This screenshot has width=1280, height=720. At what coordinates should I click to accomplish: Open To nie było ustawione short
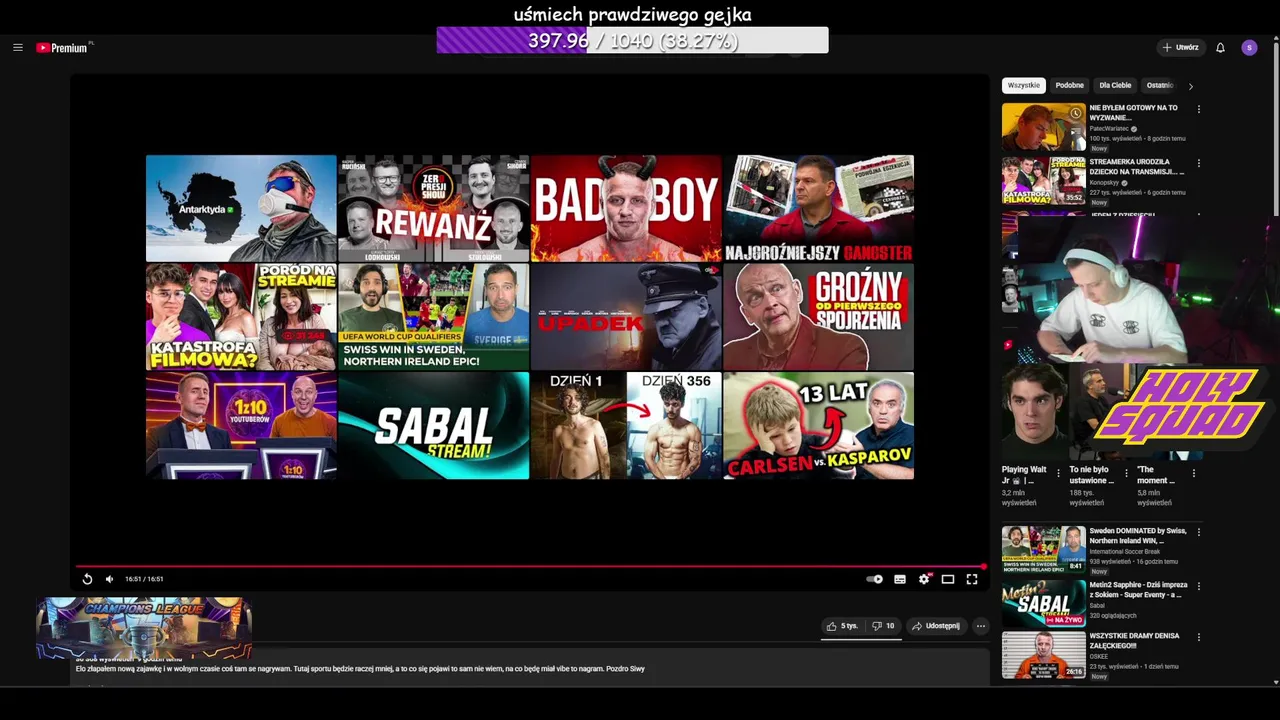[x=1090, y=475]
